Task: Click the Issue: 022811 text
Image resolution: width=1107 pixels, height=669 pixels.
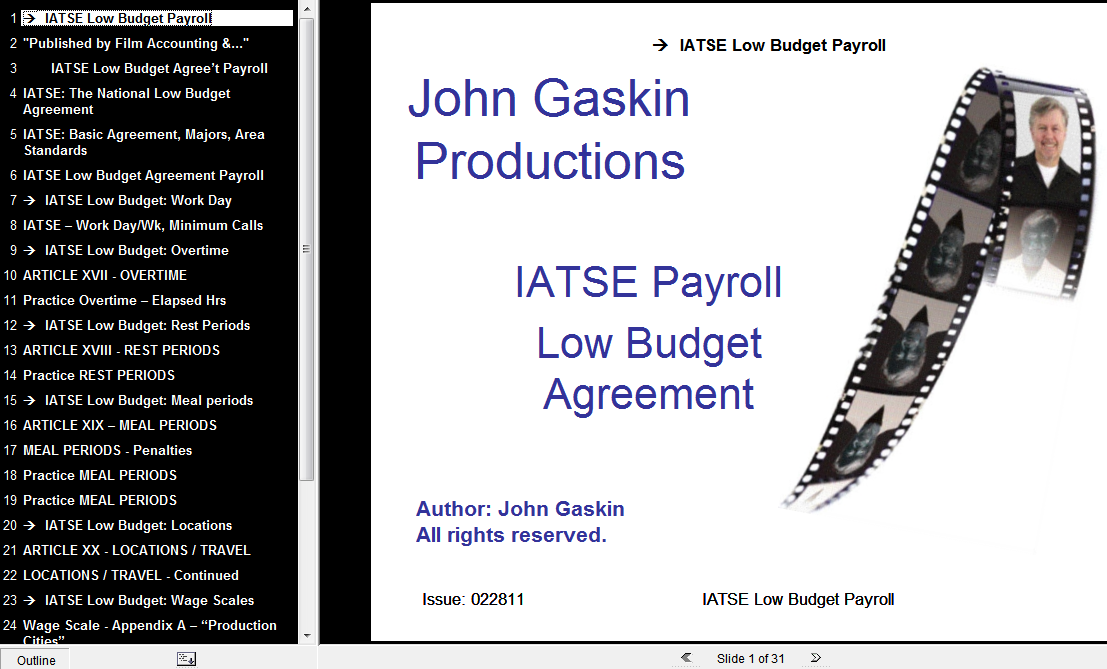Action: coord(473,600)
